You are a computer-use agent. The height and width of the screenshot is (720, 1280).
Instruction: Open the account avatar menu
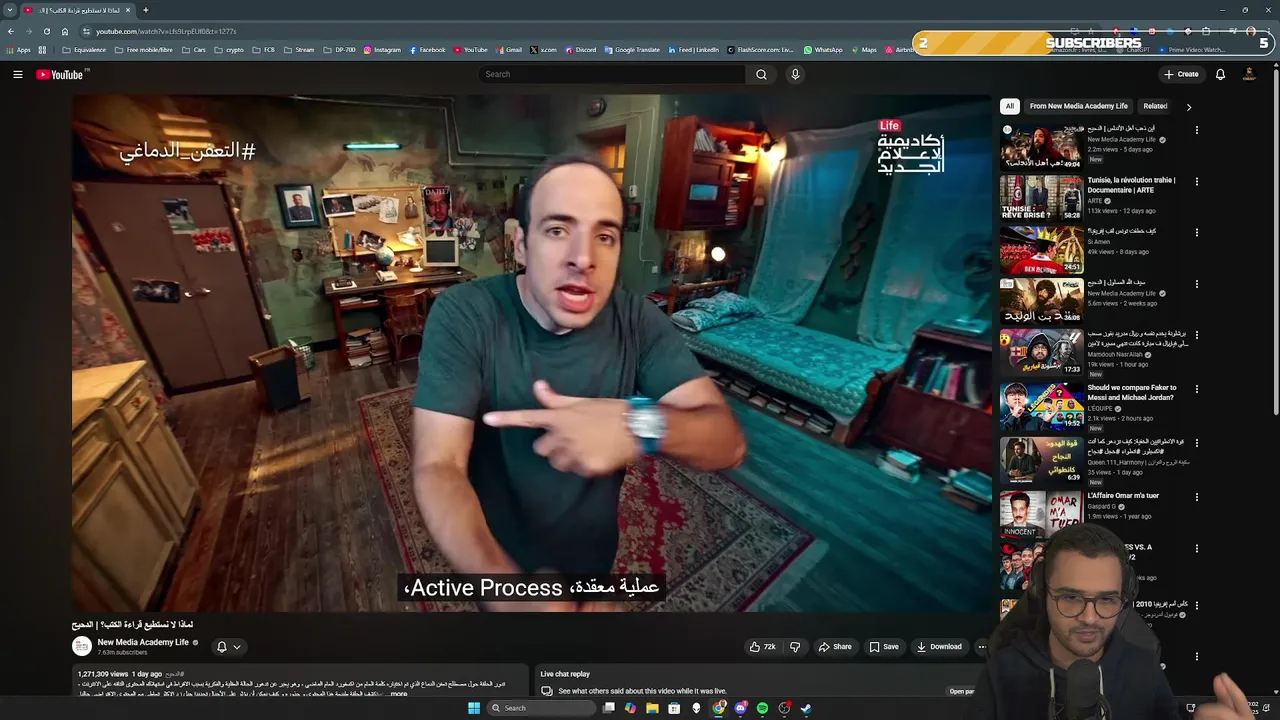[x=1248, y=74]
